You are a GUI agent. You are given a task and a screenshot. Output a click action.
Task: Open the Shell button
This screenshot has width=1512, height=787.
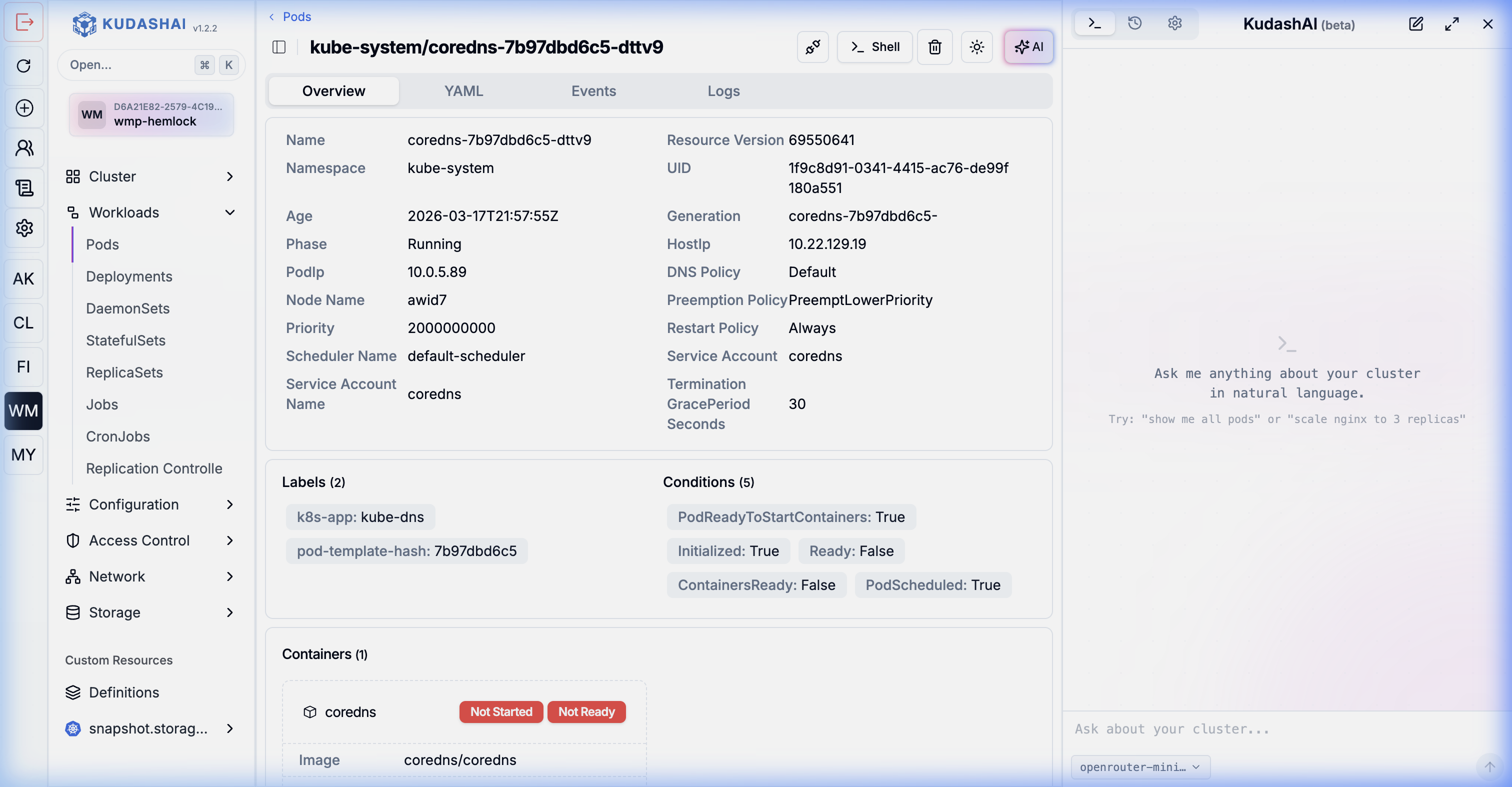[x=874, y=47]
